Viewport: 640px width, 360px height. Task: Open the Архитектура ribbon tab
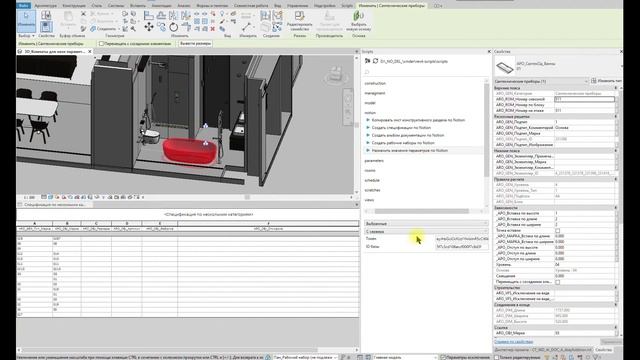[x=46, y=6]
